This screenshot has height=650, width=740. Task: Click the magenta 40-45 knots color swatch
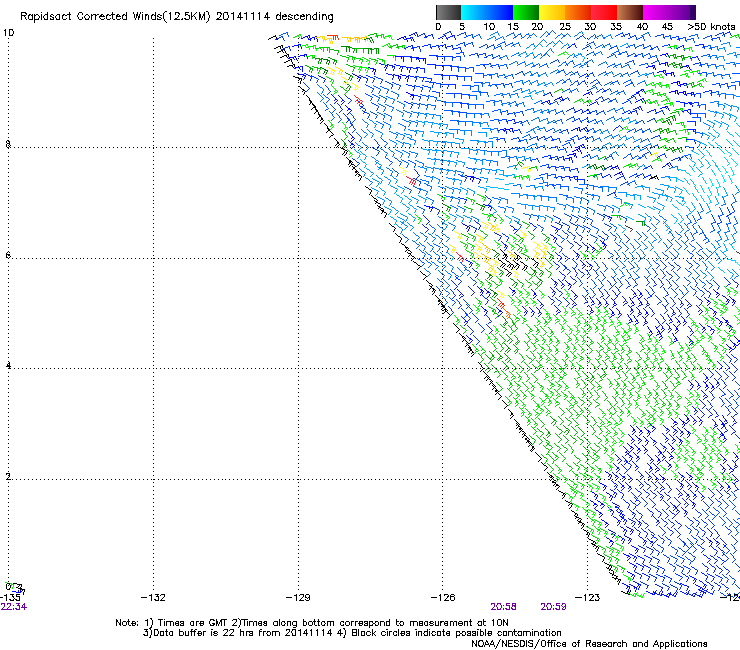coord(656,12)
